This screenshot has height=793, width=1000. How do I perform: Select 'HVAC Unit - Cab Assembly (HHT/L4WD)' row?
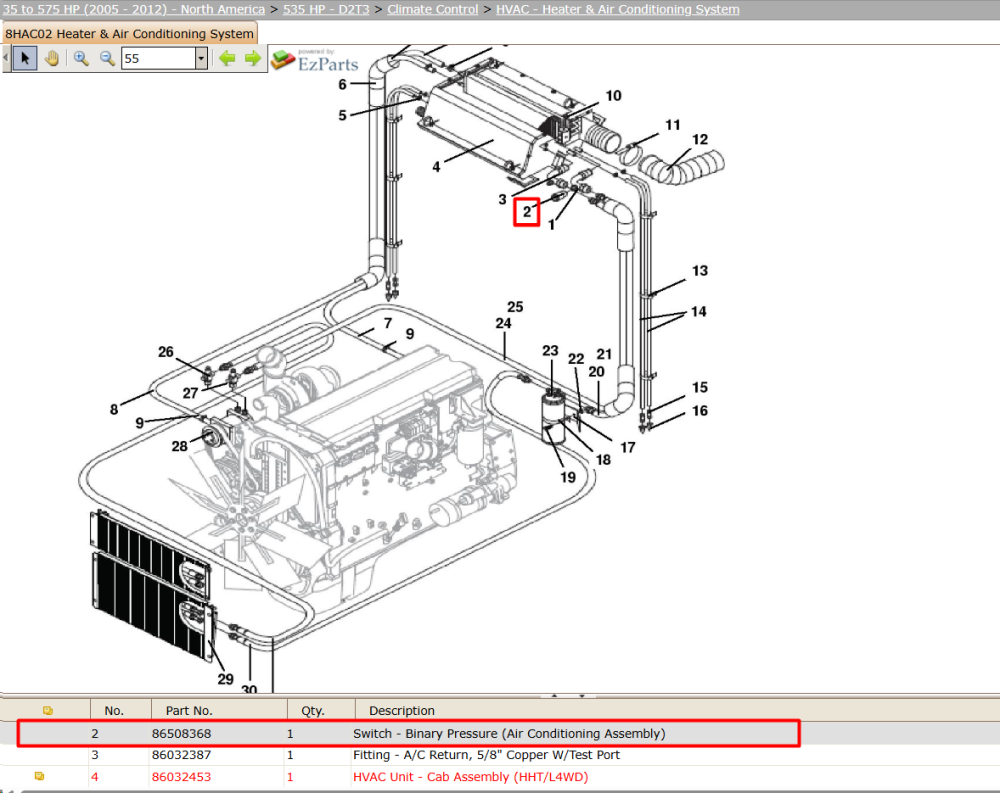tap(471, 777)
